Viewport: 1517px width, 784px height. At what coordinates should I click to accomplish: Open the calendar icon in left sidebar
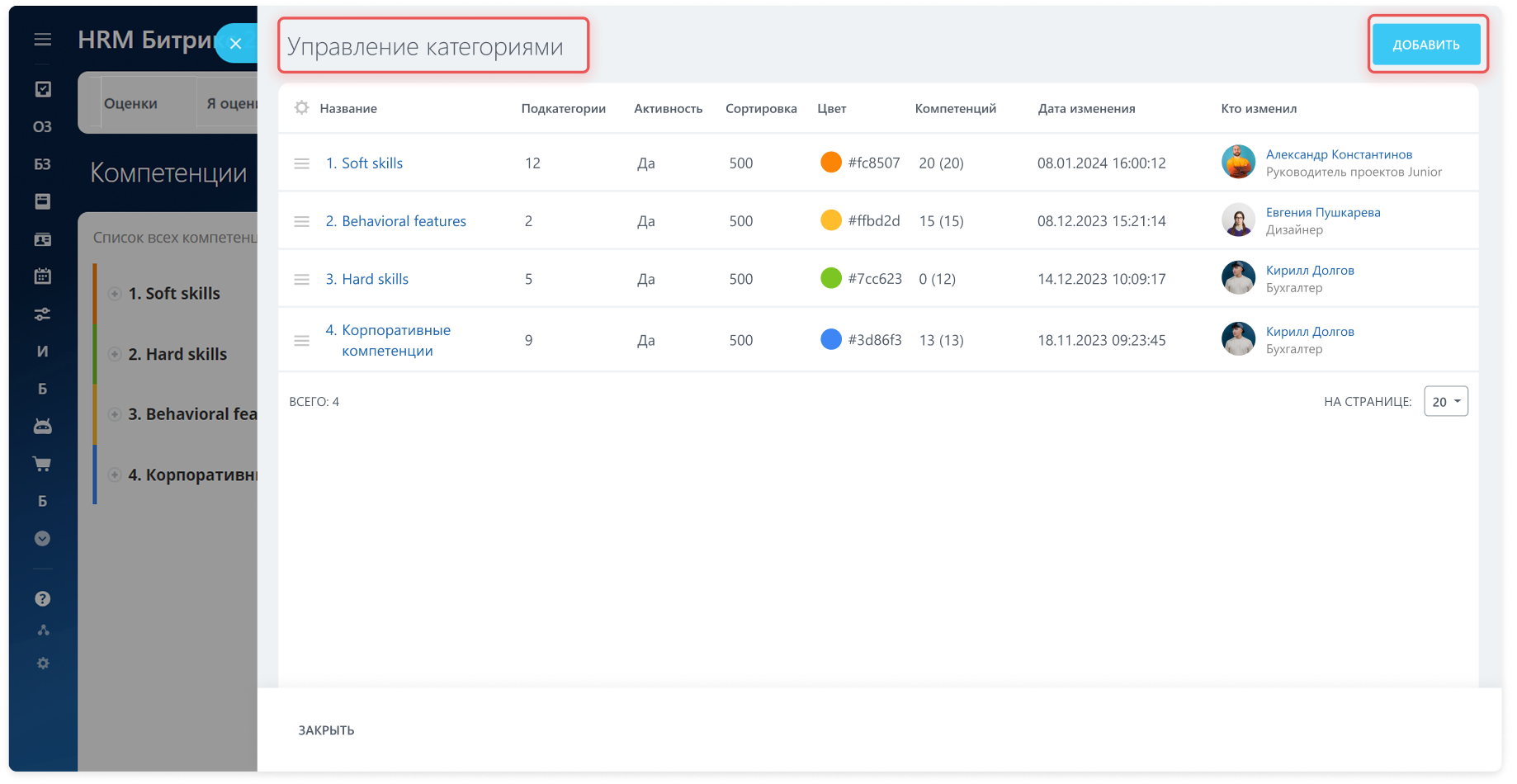click(43, 276)
